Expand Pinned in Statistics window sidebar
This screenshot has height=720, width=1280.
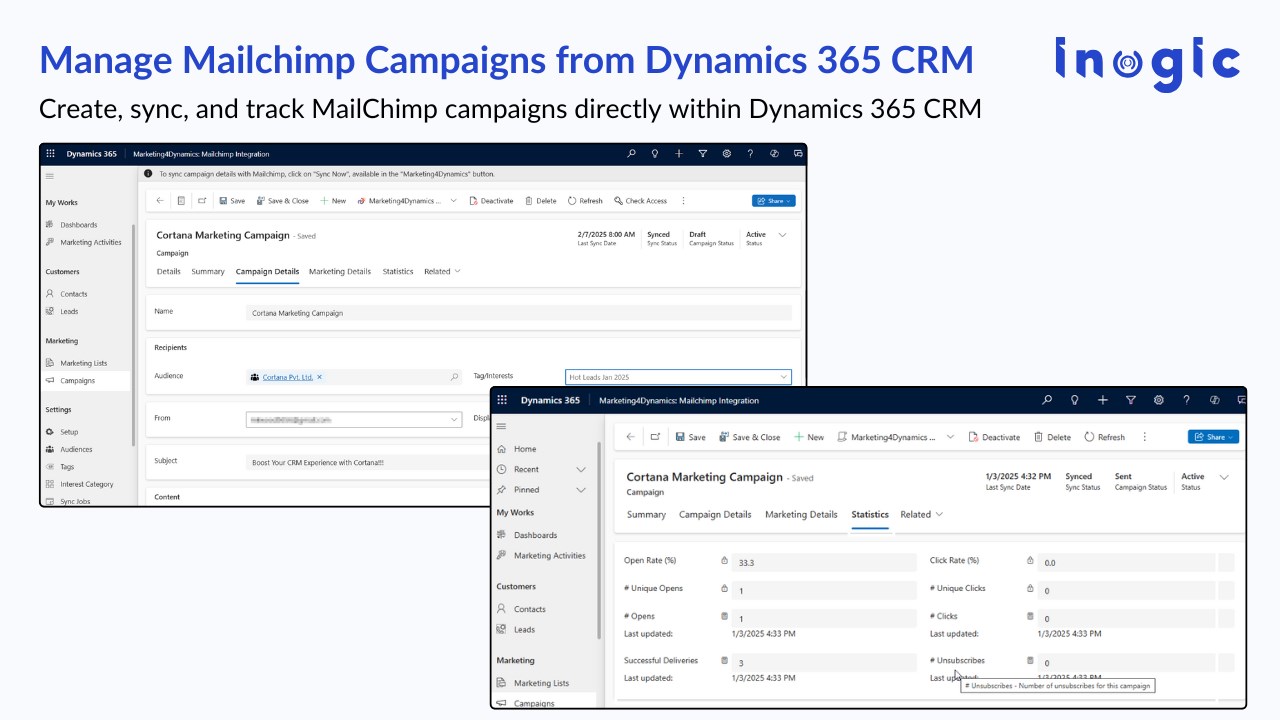pos(541,490)
